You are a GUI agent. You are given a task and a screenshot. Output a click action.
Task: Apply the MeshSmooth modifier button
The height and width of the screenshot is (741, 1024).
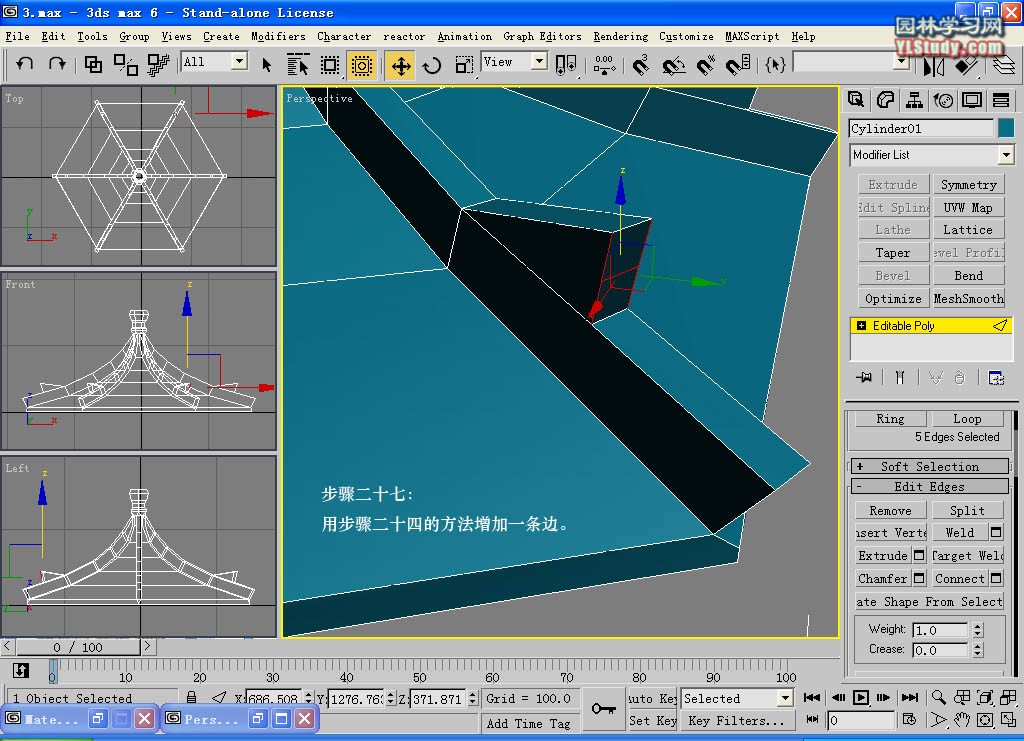tap(968, 298)
